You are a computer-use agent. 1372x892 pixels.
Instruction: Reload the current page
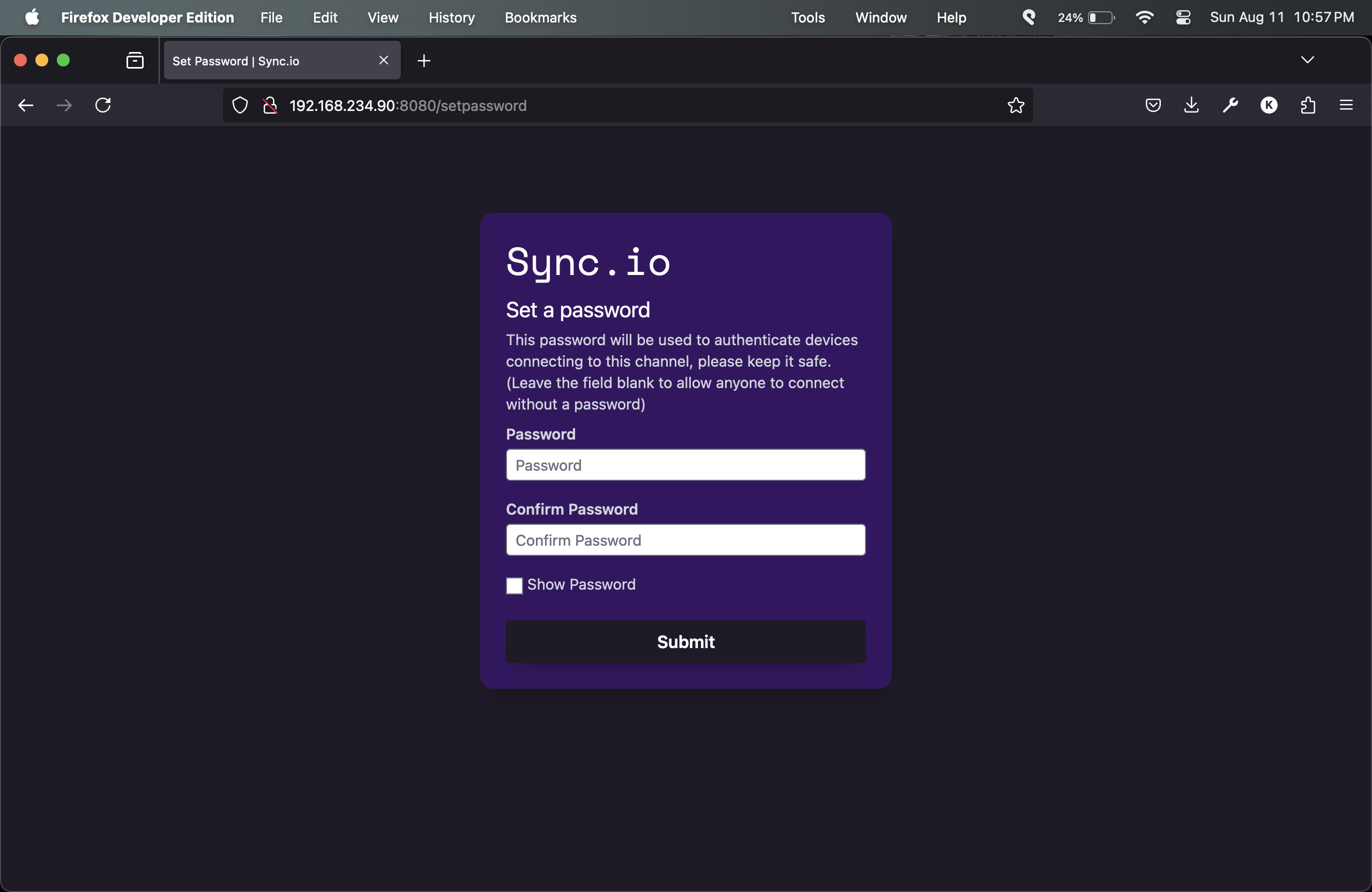103,106
